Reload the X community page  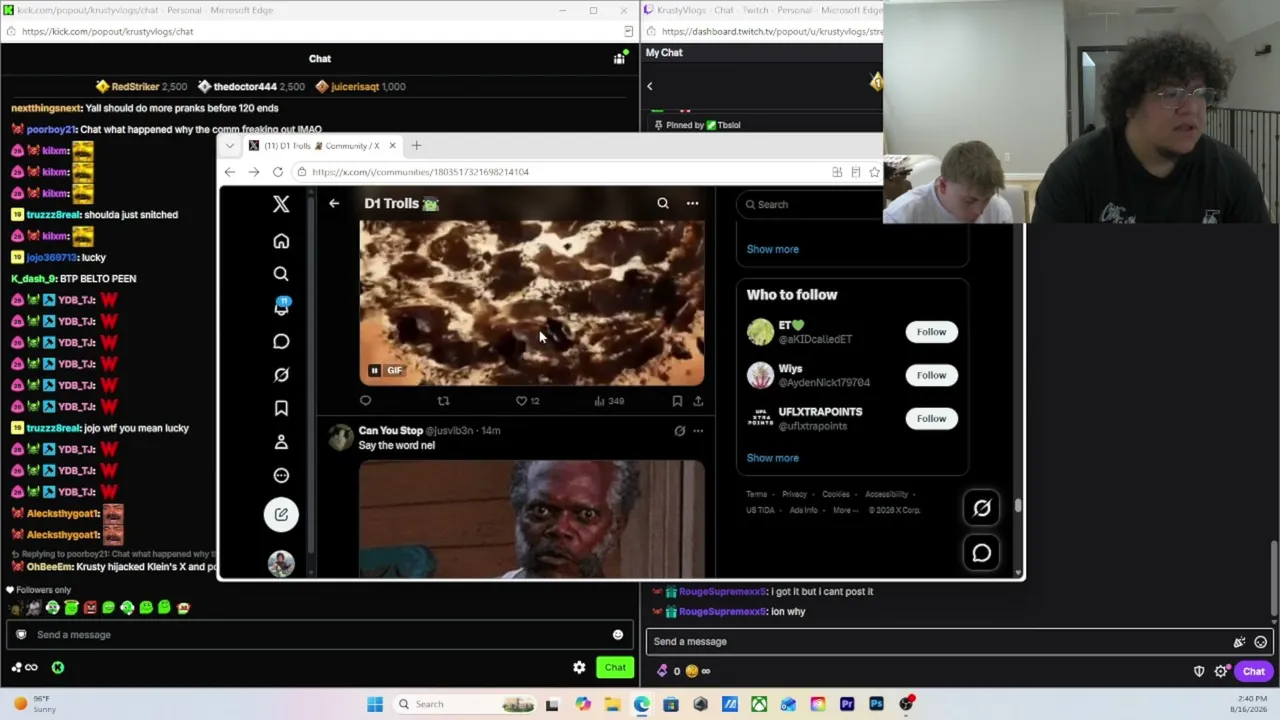pos(278,172)
